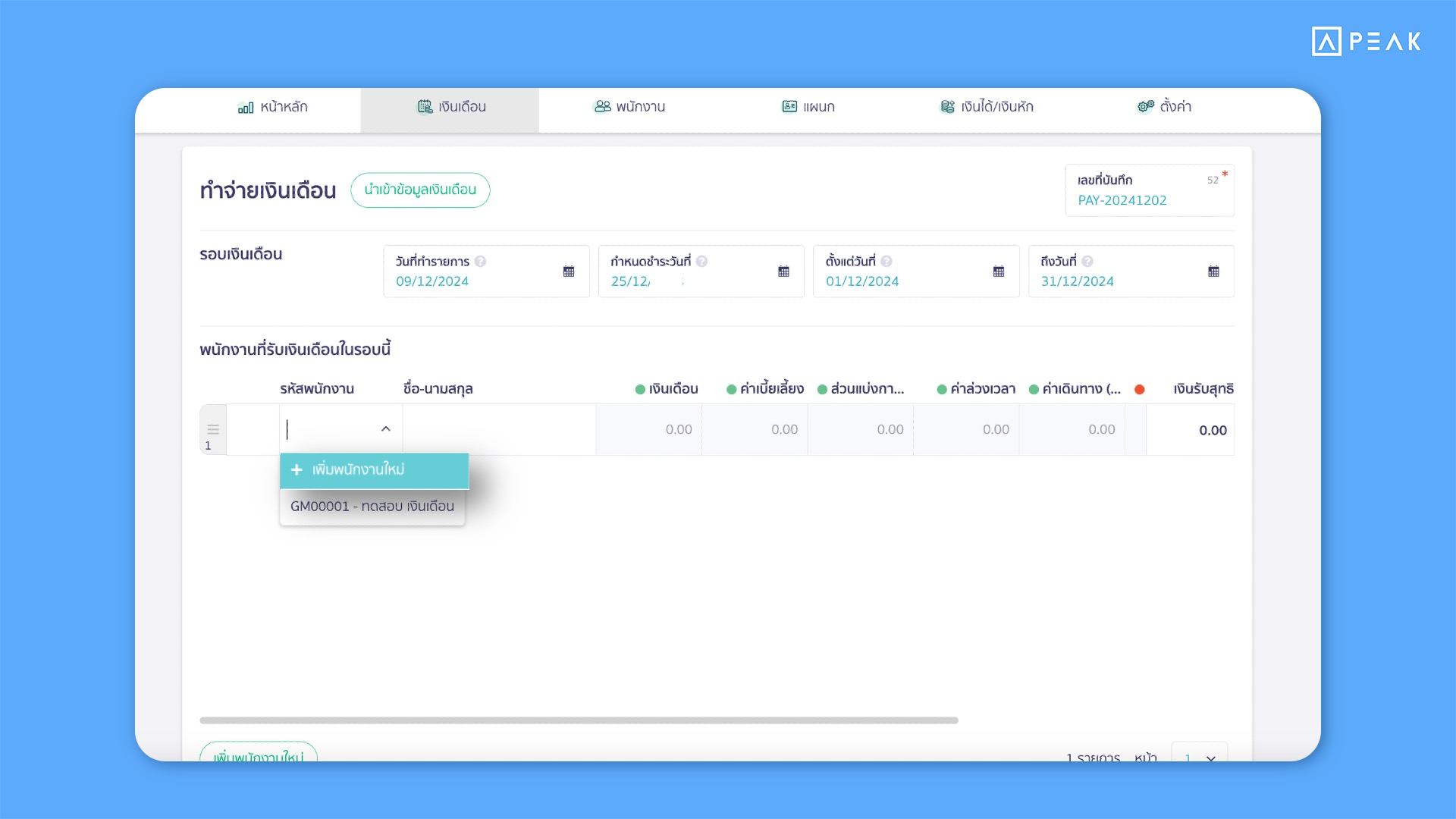Click the red dot indicator in column headers

click(1141, 388)
